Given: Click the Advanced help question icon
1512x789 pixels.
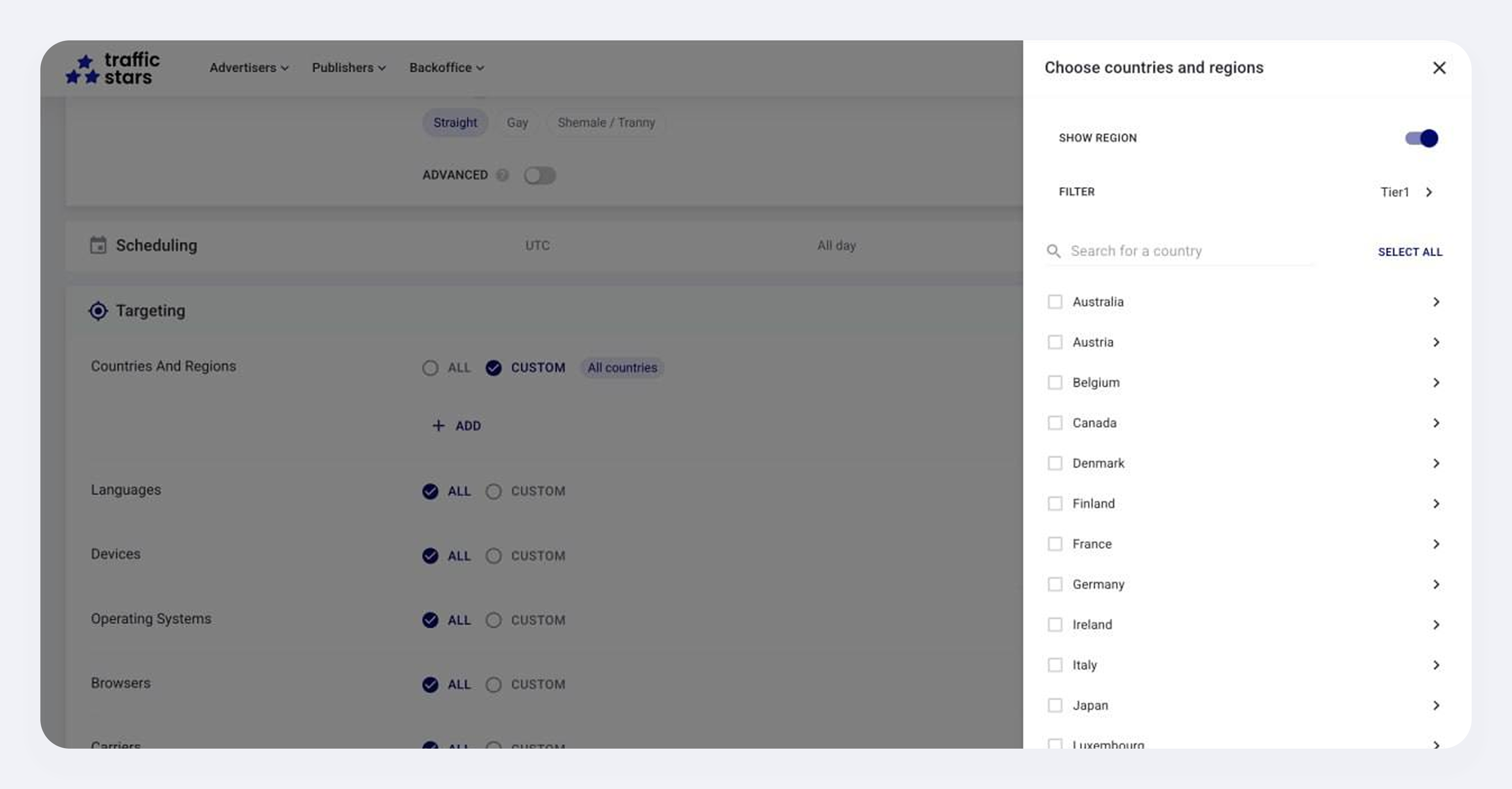Looking at the screenshot, I should tap(502, 175).
